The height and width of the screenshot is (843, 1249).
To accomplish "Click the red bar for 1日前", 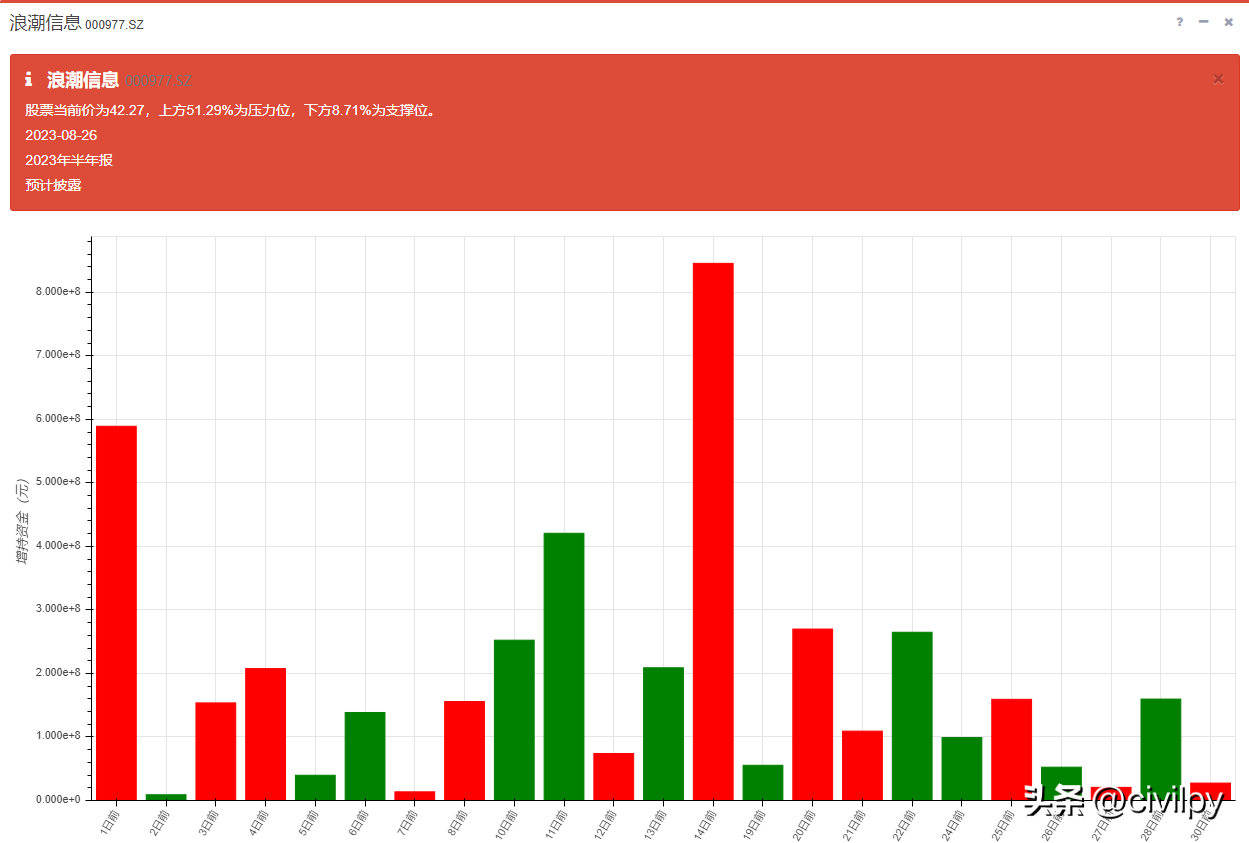I will pos(116,613).
